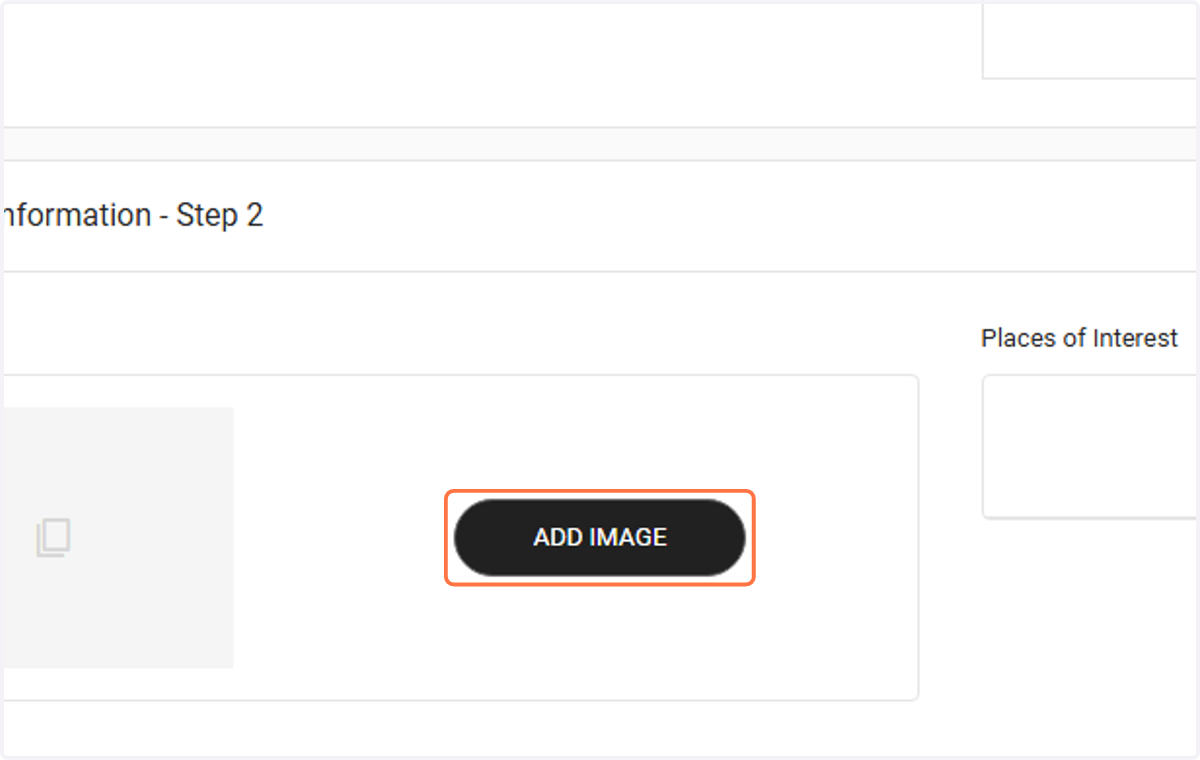Click the stacked-pages icon in the placeholder
Screen dimensions: 1200x760
(54, 538)
